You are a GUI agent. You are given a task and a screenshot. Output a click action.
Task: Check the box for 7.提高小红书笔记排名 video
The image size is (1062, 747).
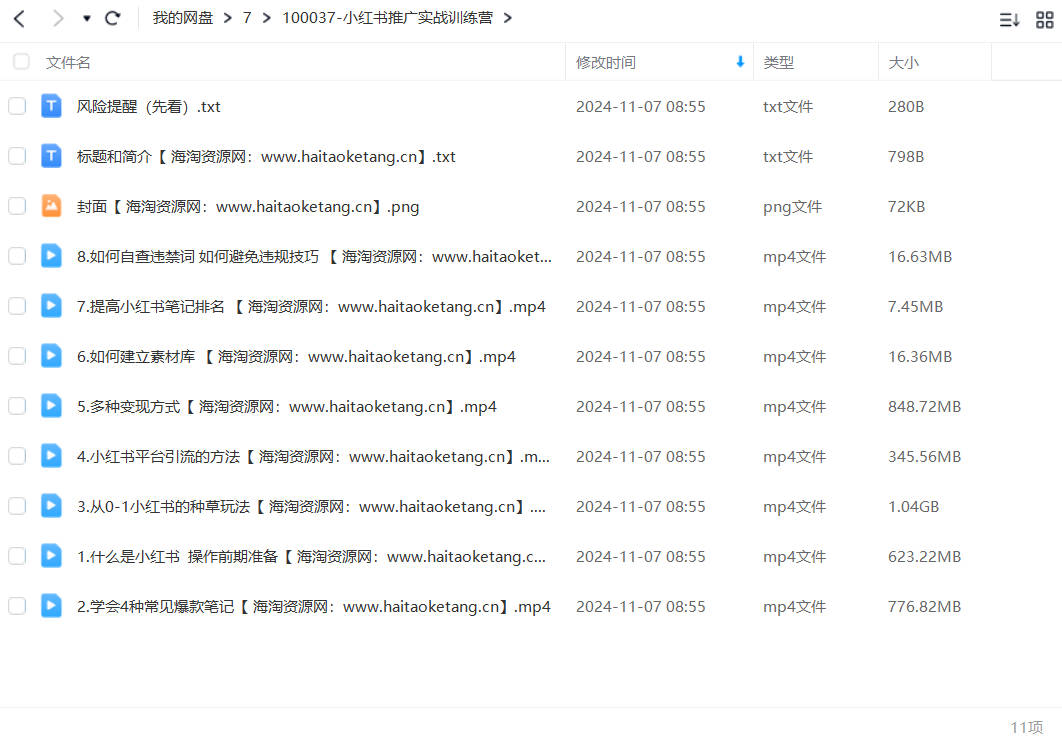(17, 306)
